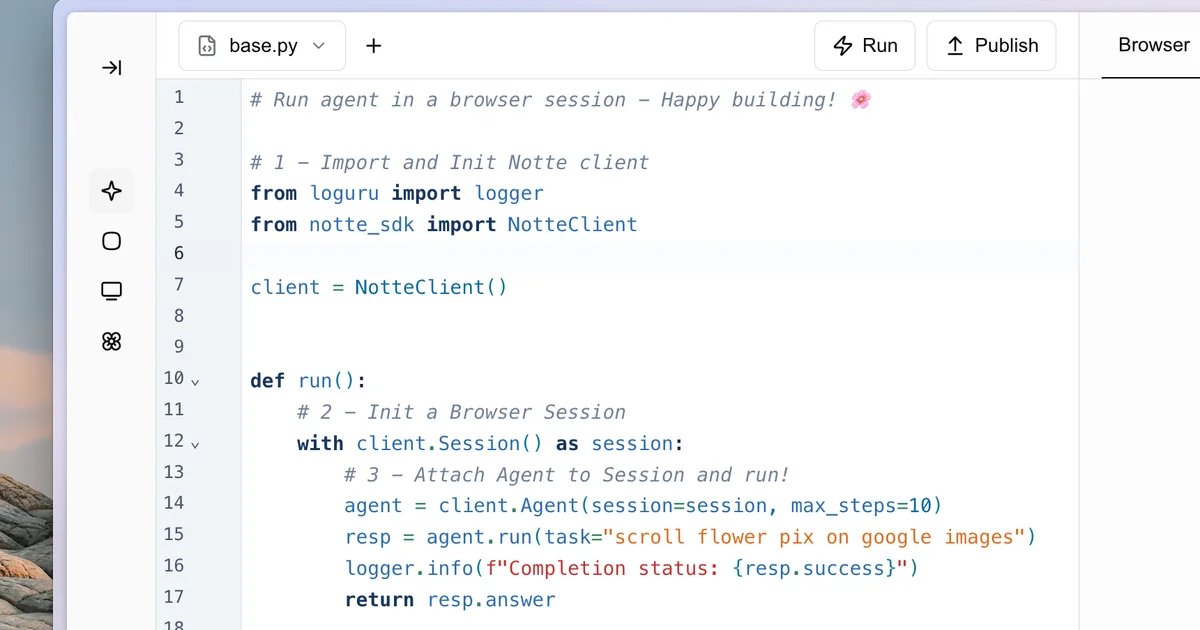This screenshot has width=1200, height=630.
Task: Collapse the def run() fold arrow
Action: click(x=195, y=381)
